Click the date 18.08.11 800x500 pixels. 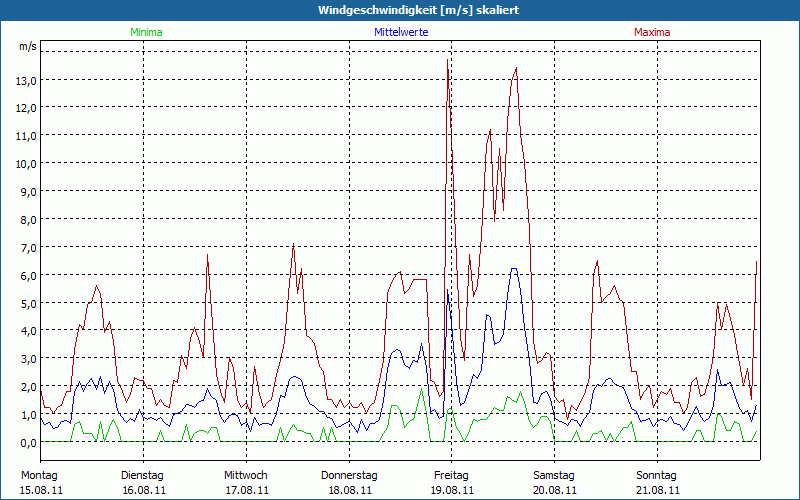(350, 490)
